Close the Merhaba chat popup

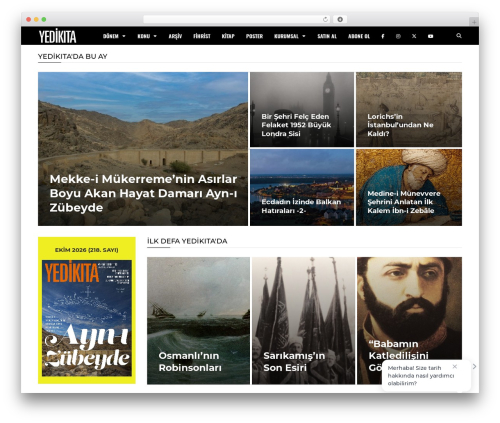455,367
